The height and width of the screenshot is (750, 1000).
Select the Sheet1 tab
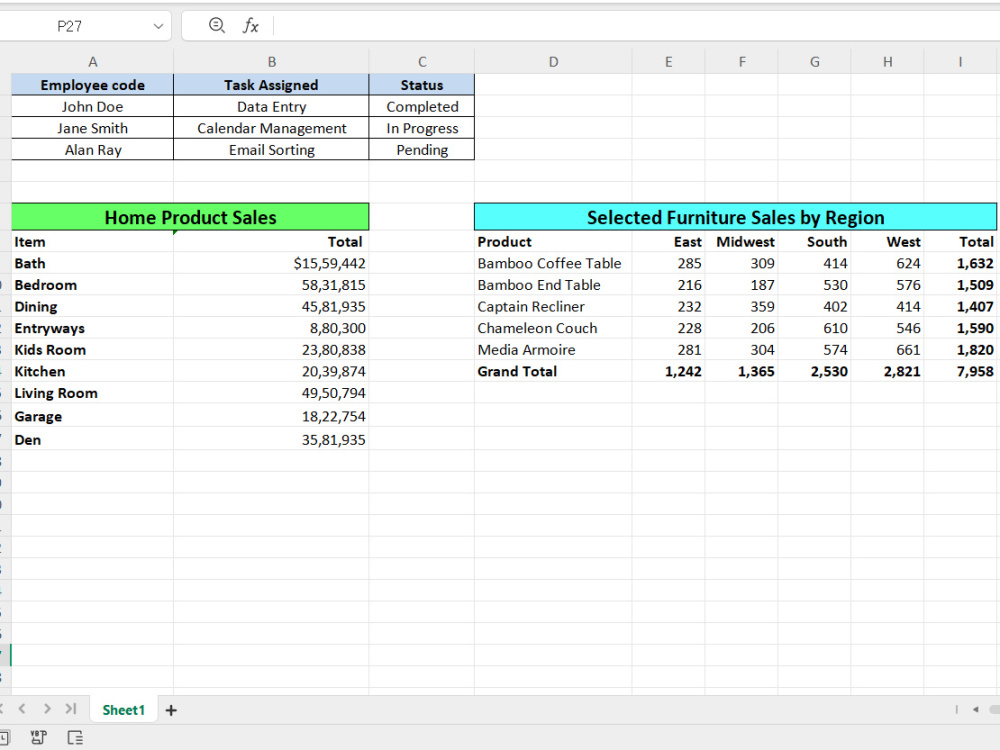(x=124, y=710)
